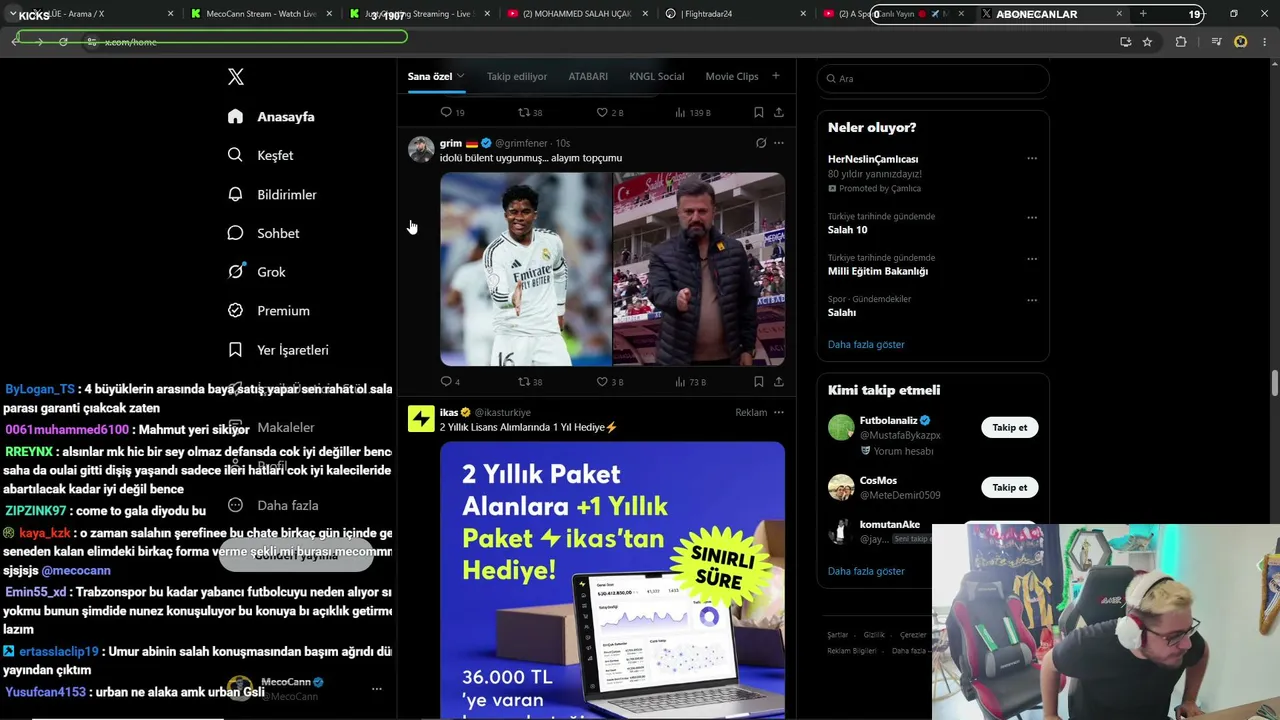Open the browser tab list chevron

(x=12, y=14)
